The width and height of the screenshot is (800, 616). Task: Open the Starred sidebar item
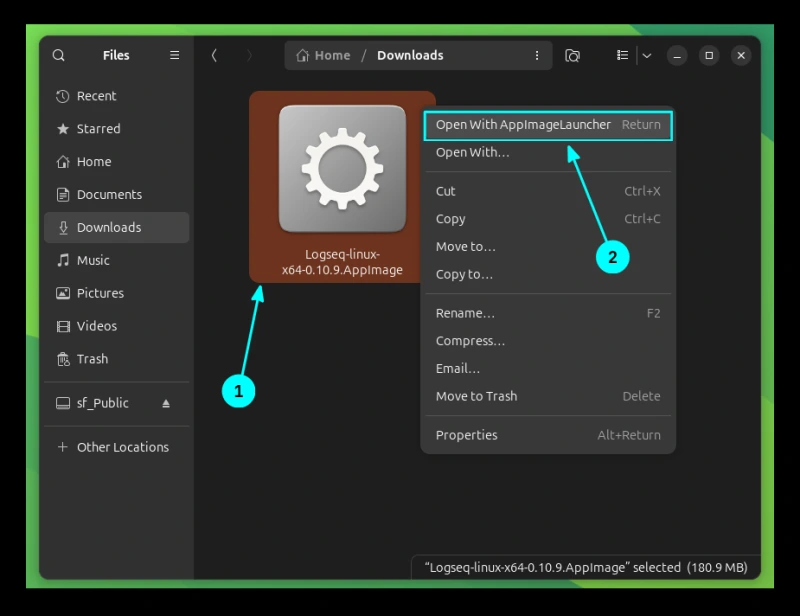pyautogui.click(x=98, y=129)
